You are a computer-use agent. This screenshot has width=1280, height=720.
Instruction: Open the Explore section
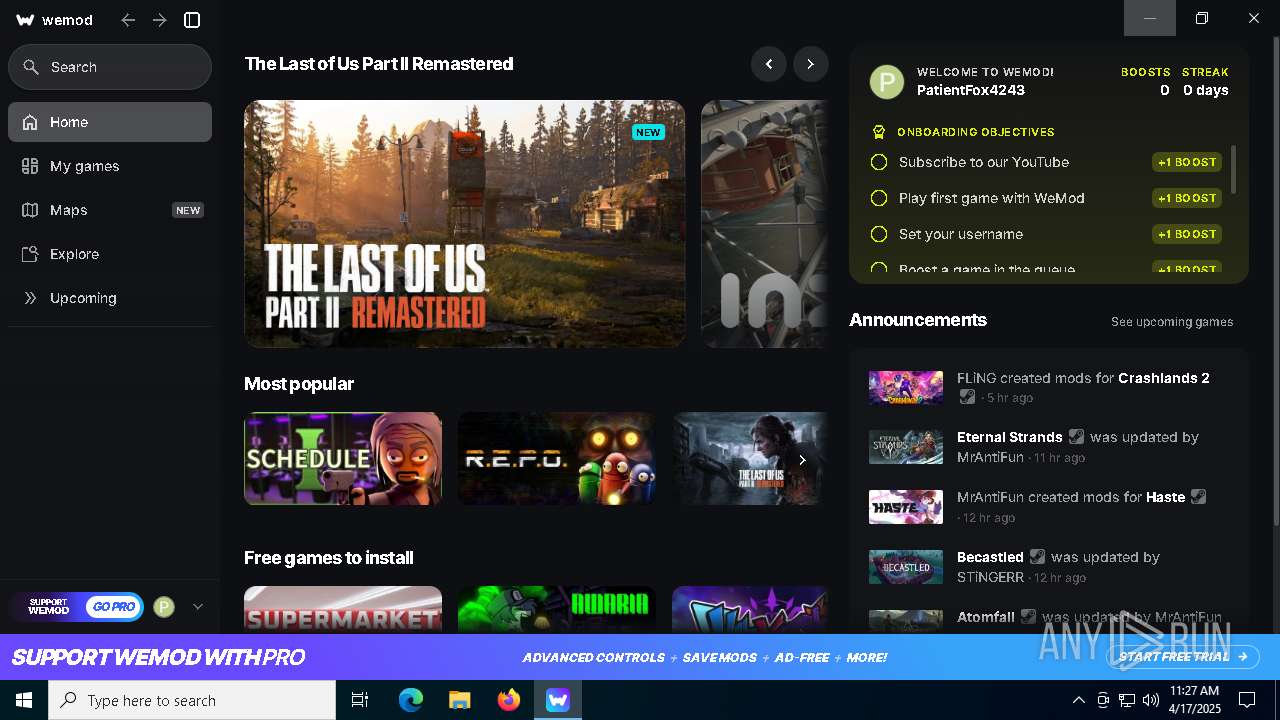point(110,254)
